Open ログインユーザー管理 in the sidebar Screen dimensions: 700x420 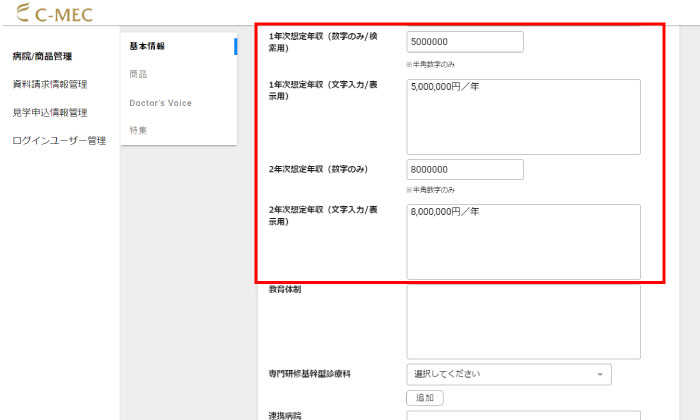click(x=59, y=141)
